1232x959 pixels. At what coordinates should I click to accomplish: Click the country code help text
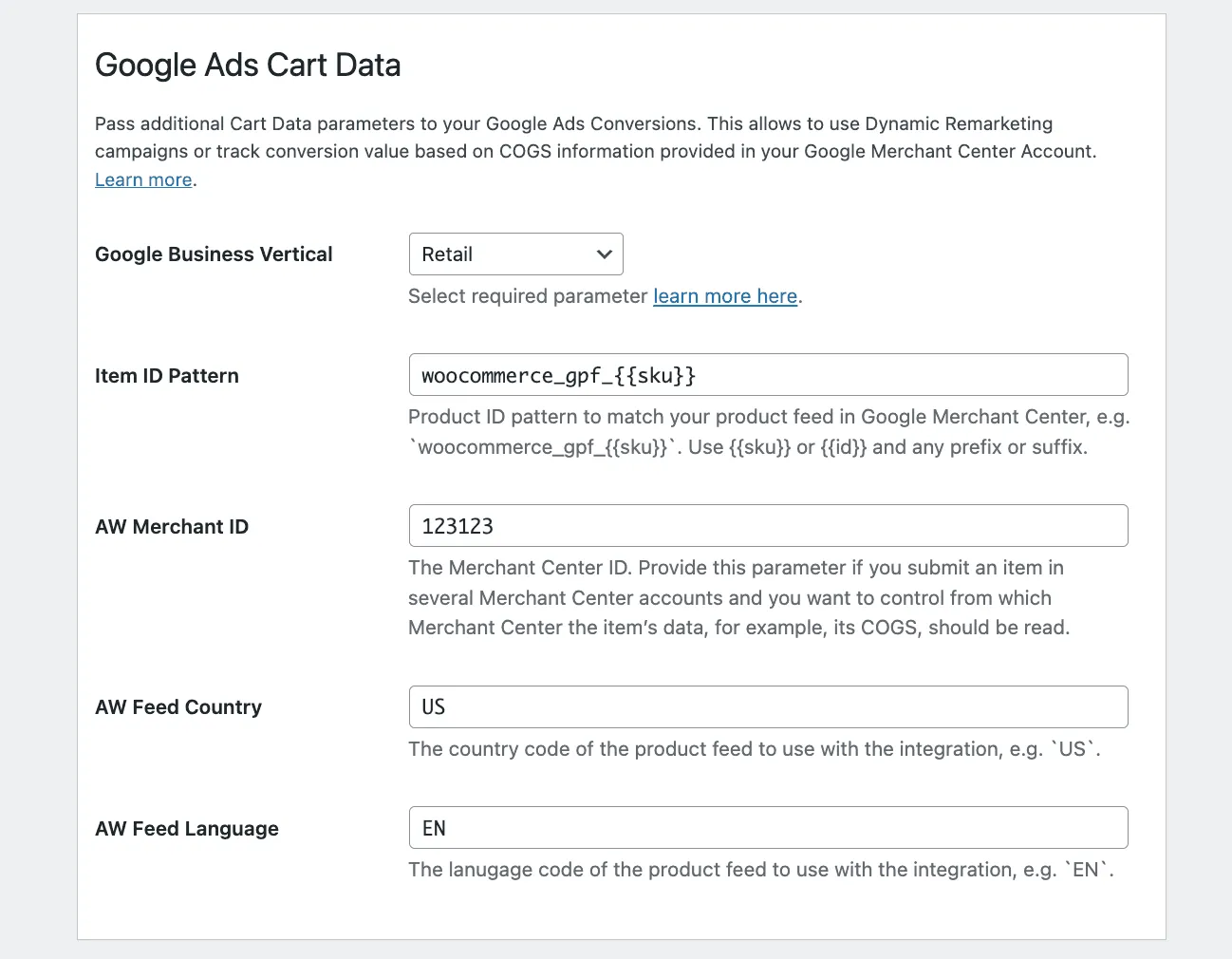pos(755,749)
